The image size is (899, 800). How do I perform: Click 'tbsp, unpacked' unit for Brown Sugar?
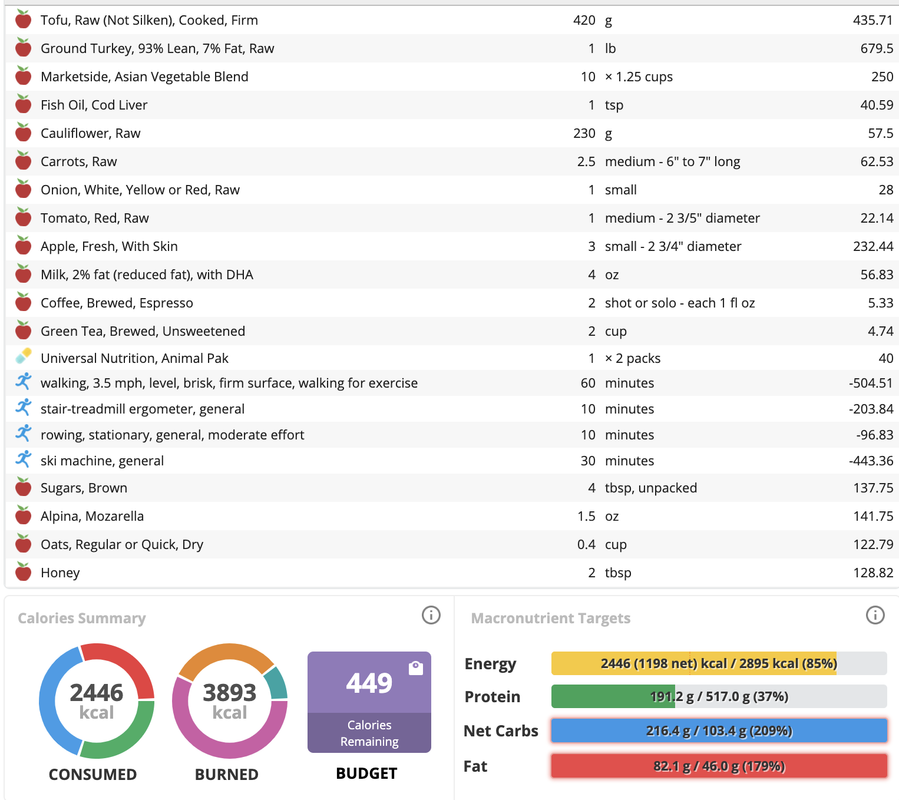tap(651, 488)
